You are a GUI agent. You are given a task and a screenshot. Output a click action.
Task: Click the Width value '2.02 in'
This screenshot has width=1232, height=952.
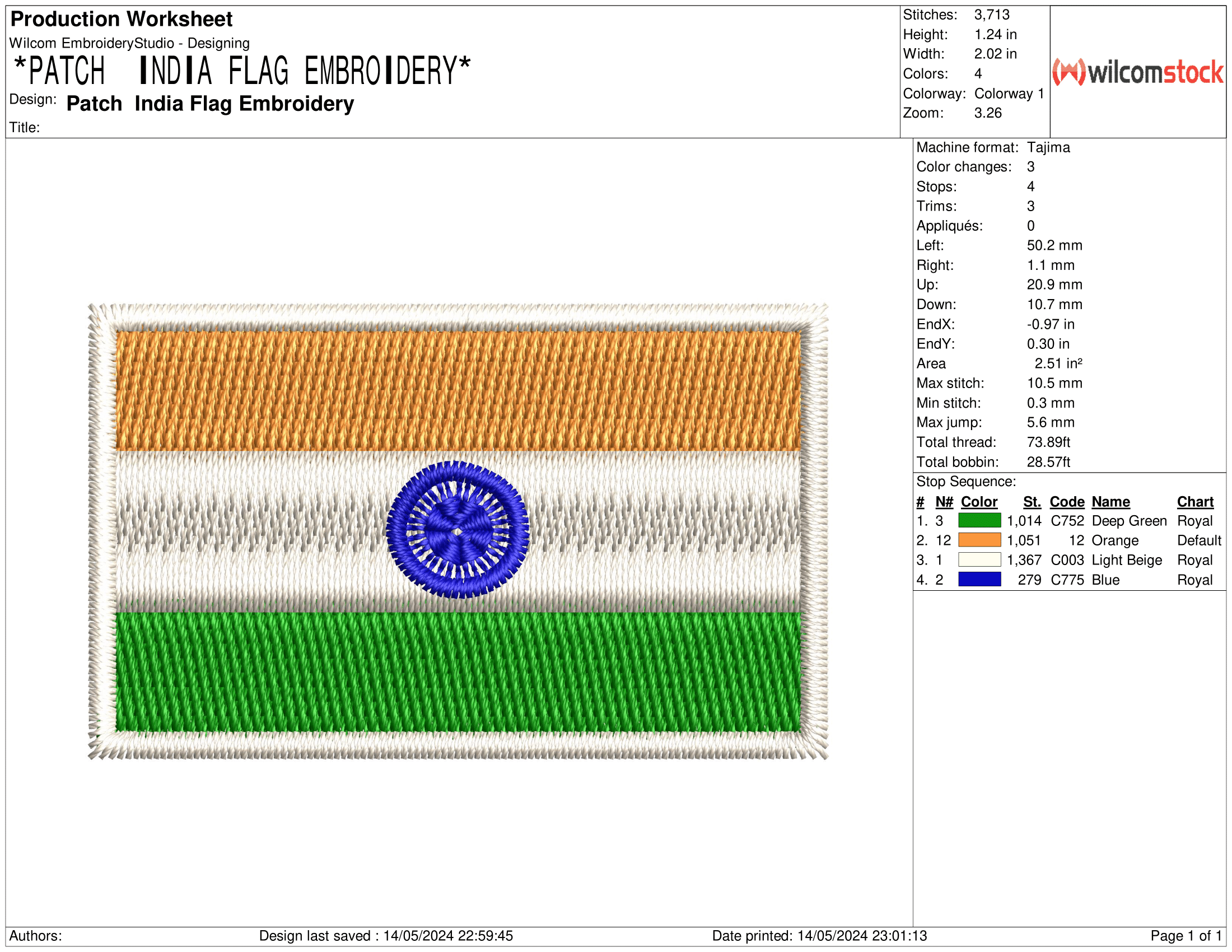[x=995, y=54]
